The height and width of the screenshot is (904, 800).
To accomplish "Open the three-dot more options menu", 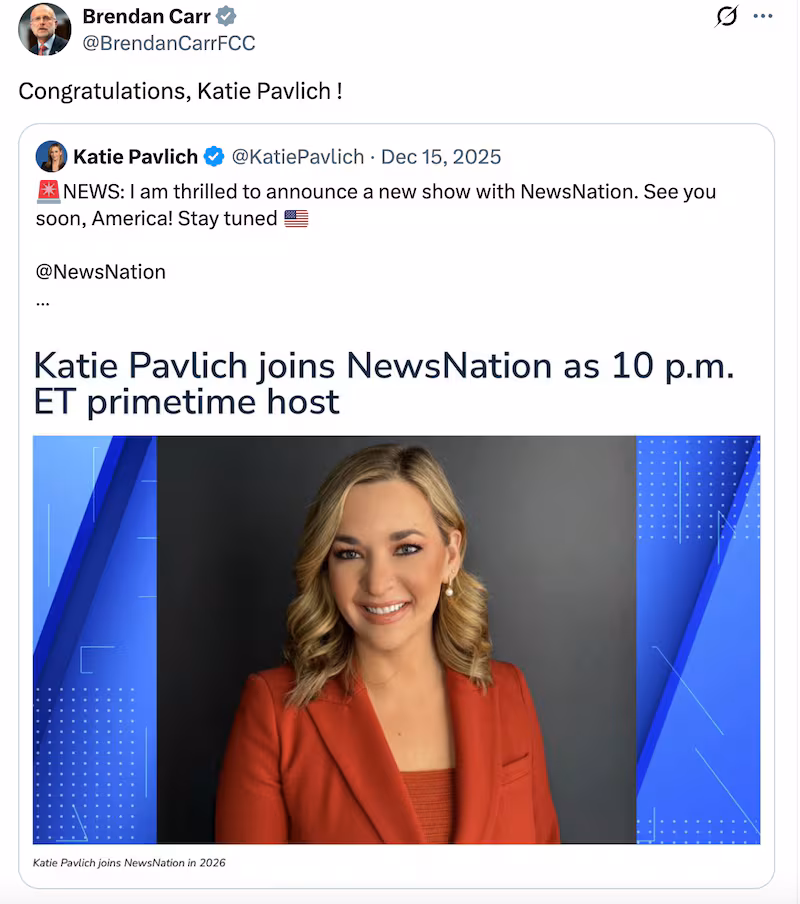I will click(763, 16).
